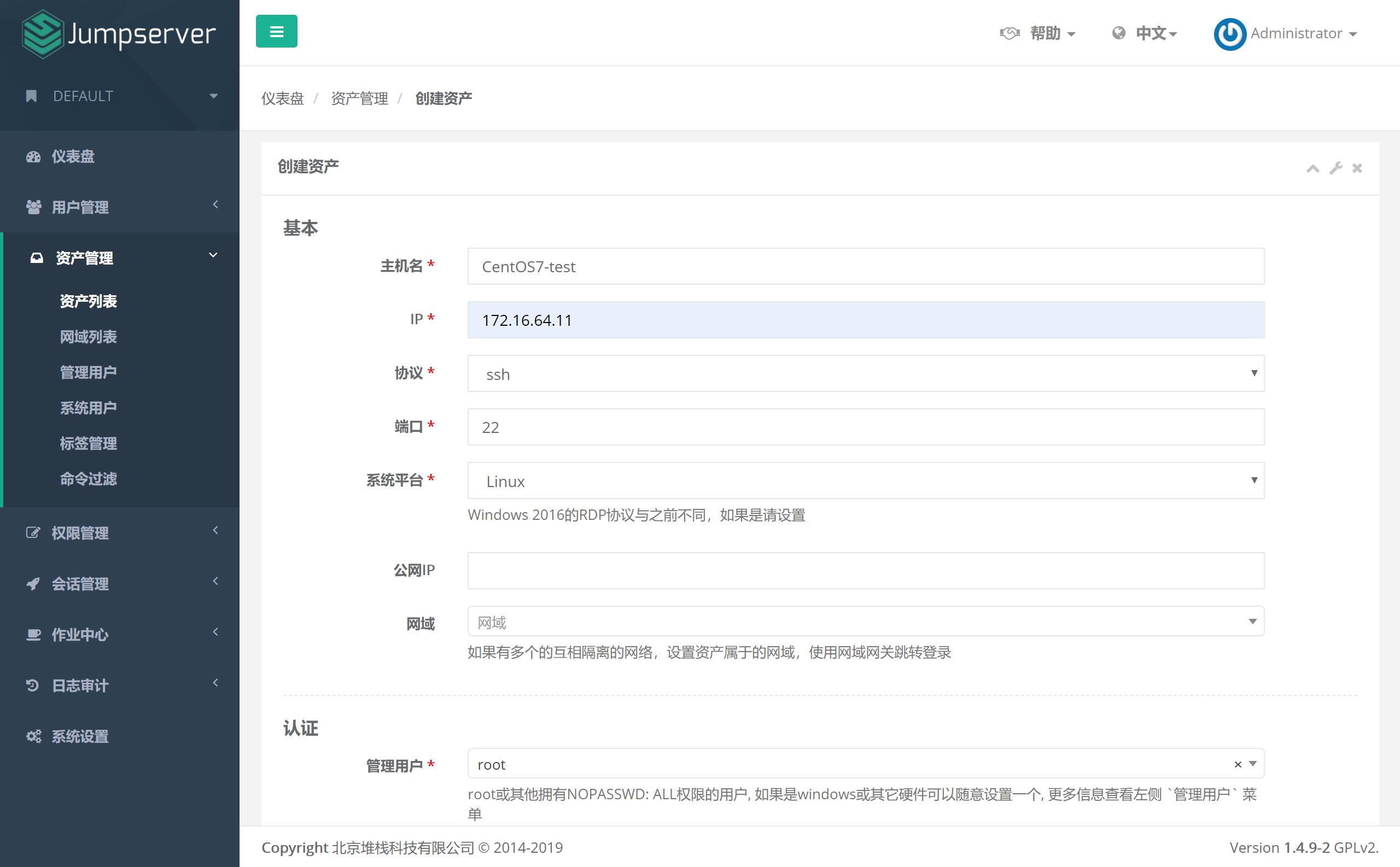Open the 管理用户 submenu item

click(x=89, y=372)
